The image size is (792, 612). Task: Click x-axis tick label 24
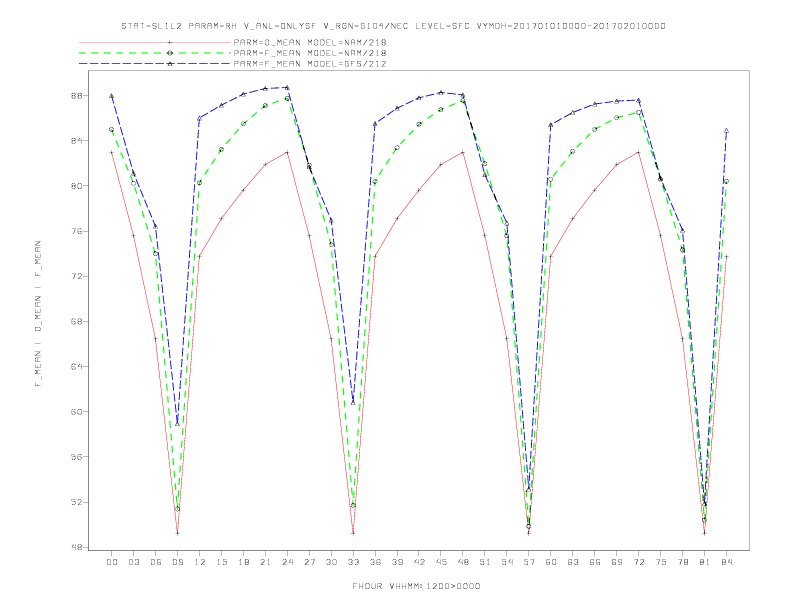pyautogui.click(x=287, y=562)
